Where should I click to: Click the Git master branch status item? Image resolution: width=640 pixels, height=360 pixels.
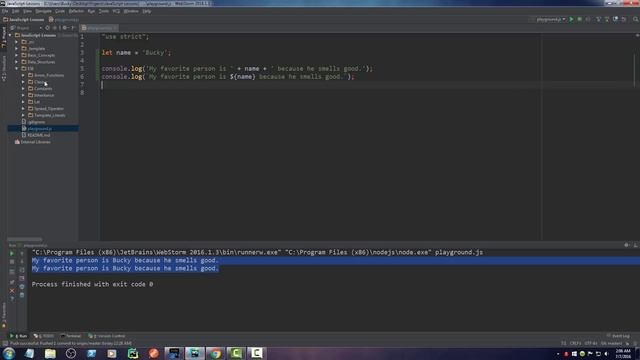(x=611, y=343)
